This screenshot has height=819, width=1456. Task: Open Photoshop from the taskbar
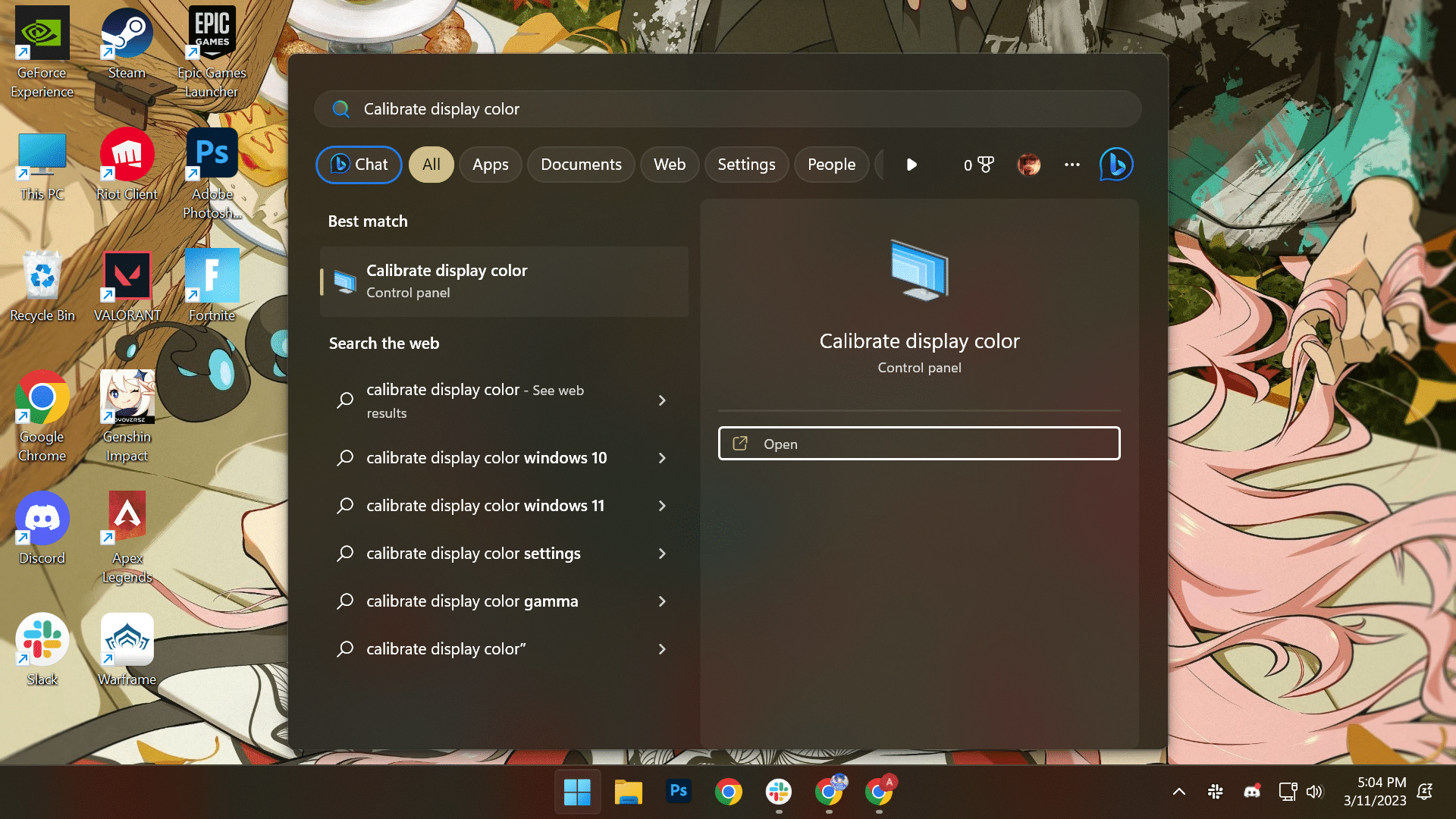[678, 792]
